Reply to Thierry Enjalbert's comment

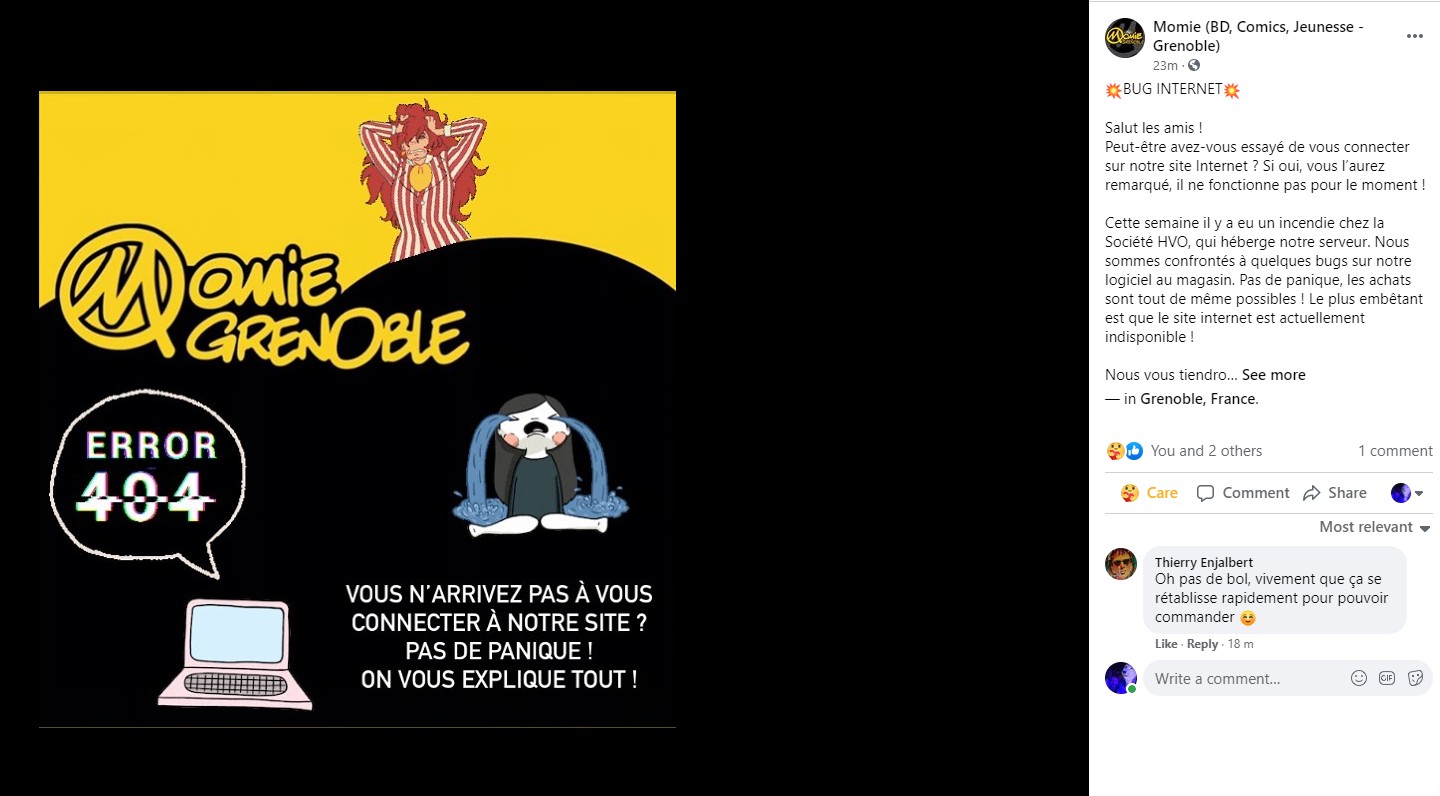1202,644
